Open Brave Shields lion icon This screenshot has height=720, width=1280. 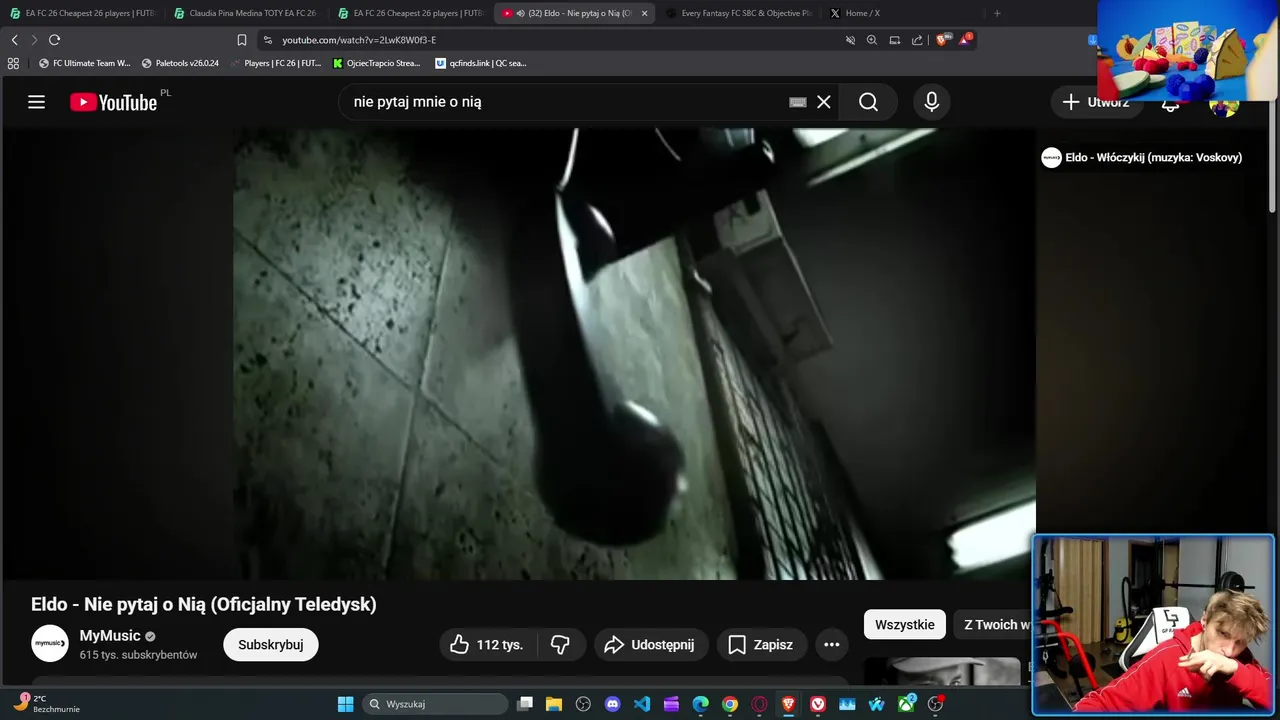click(x=943, y=40)
